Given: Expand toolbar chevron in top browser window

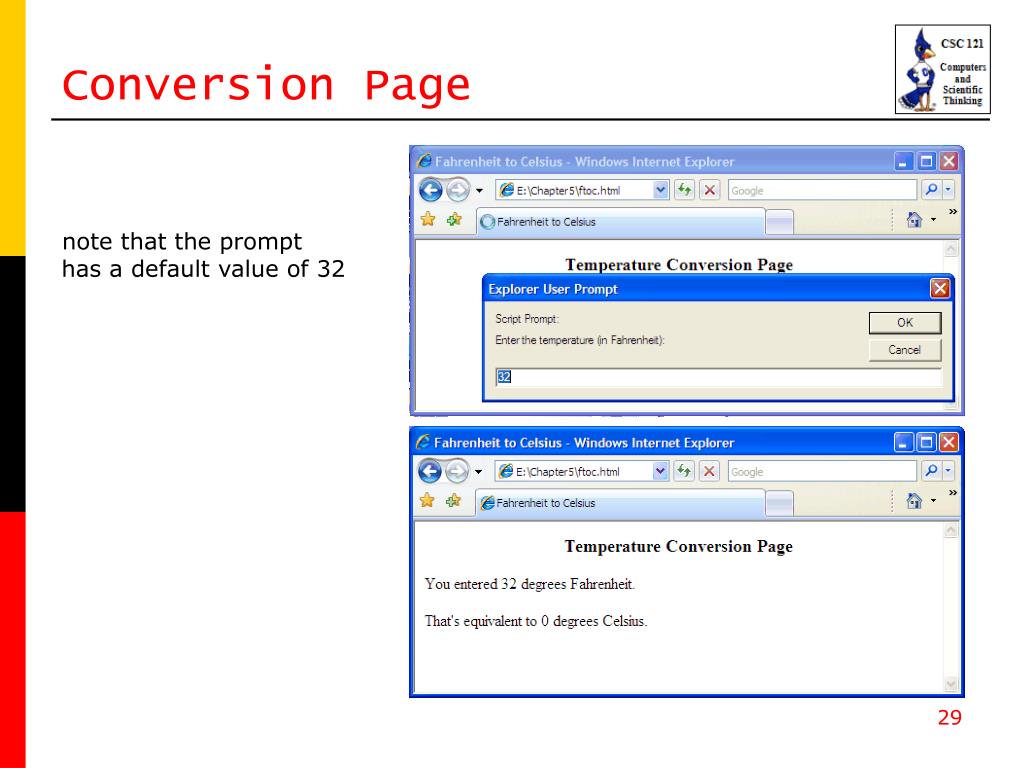Looking at the screenshot, I should point(953,212).
